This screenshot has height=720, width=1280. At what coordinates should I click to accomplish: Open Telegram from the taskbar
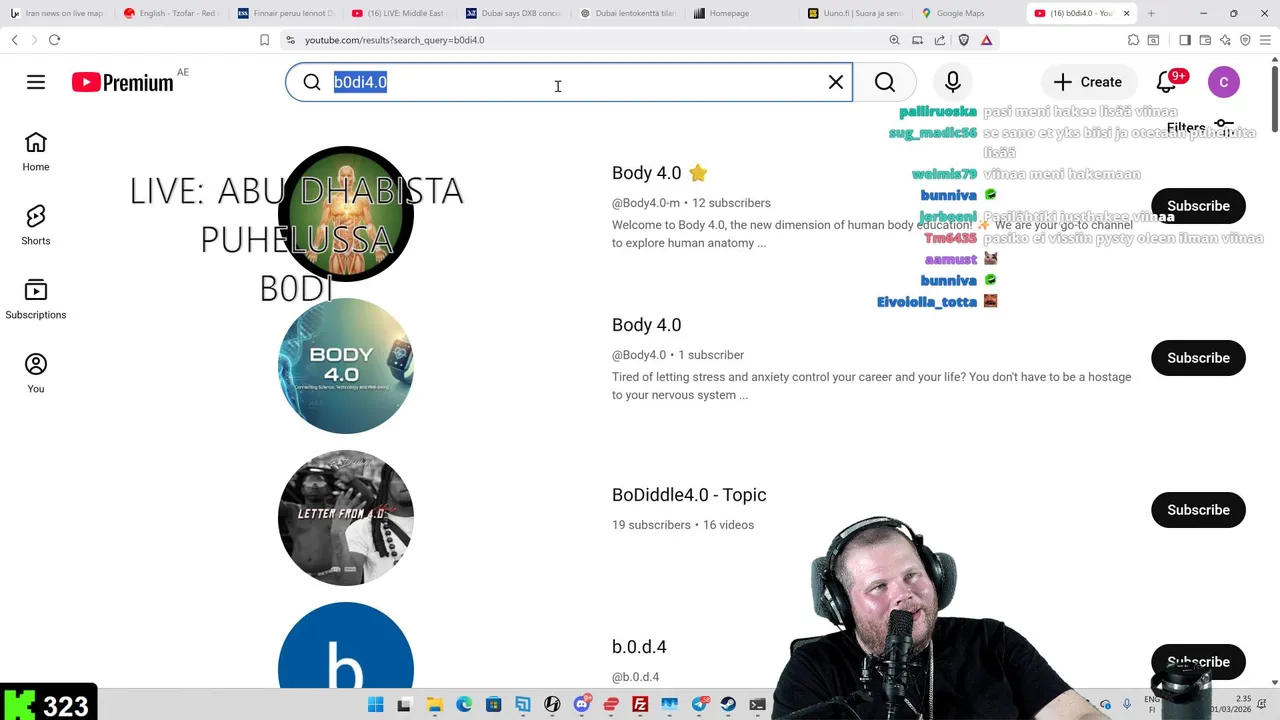click(x=699, y=705)
